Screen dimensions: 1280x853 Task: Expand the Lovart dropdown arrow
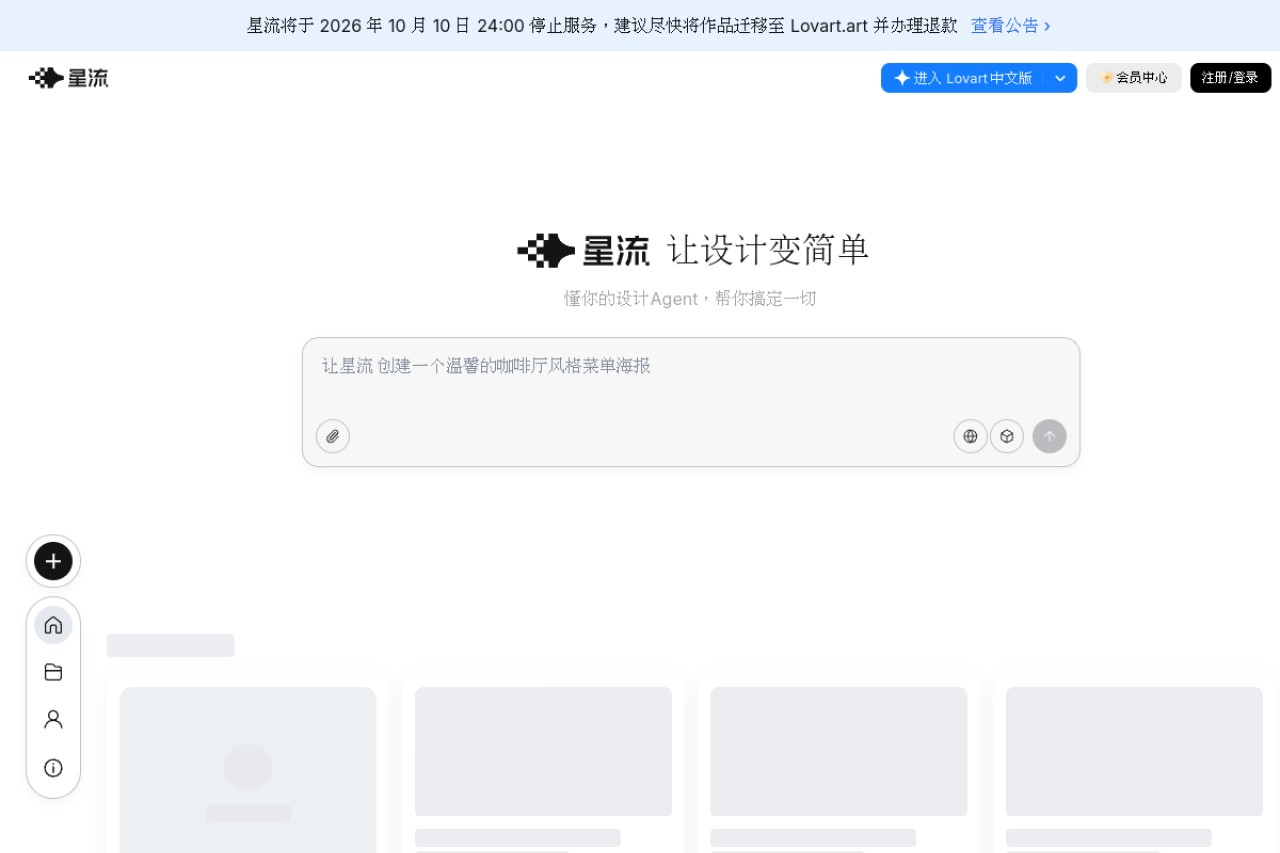click(1060, 78)
